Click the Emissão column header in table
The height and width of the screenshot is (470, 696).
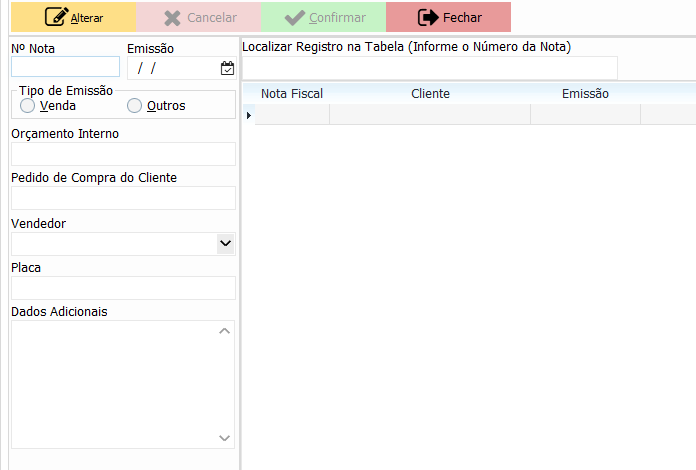(x=585, y=93)
